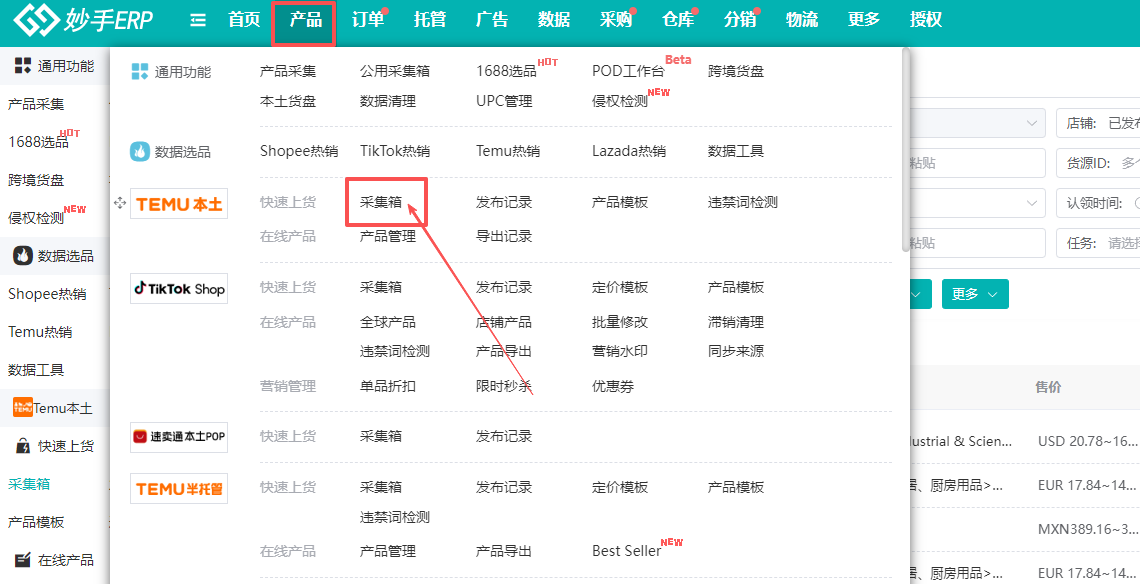Viewport: 1140px width, 584px height.
Task: Open 1688选品 in the dropdown panel
Action: click(x=506, y=71)
